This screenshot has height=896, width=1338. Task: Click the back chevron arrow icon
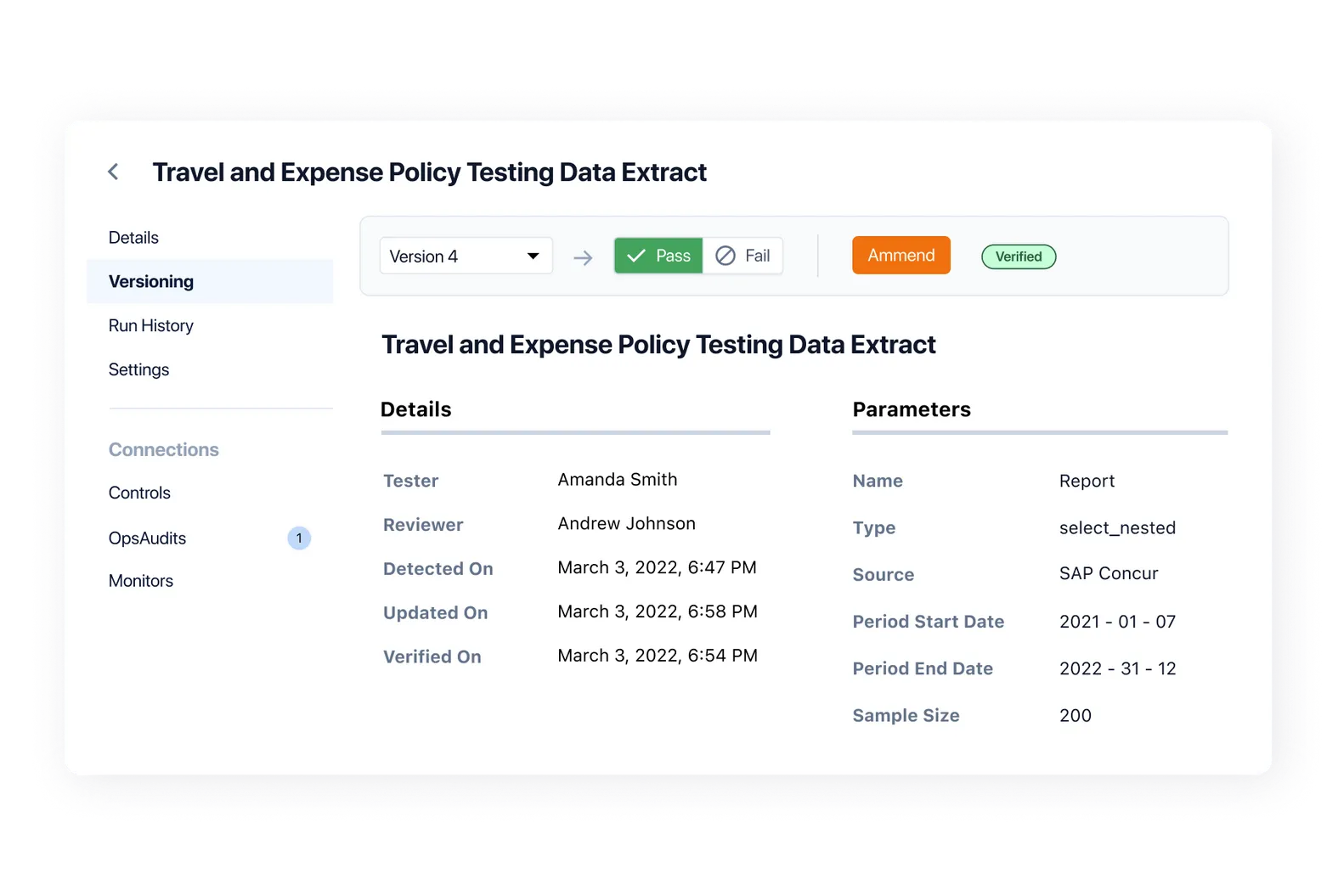coord(113,172)
